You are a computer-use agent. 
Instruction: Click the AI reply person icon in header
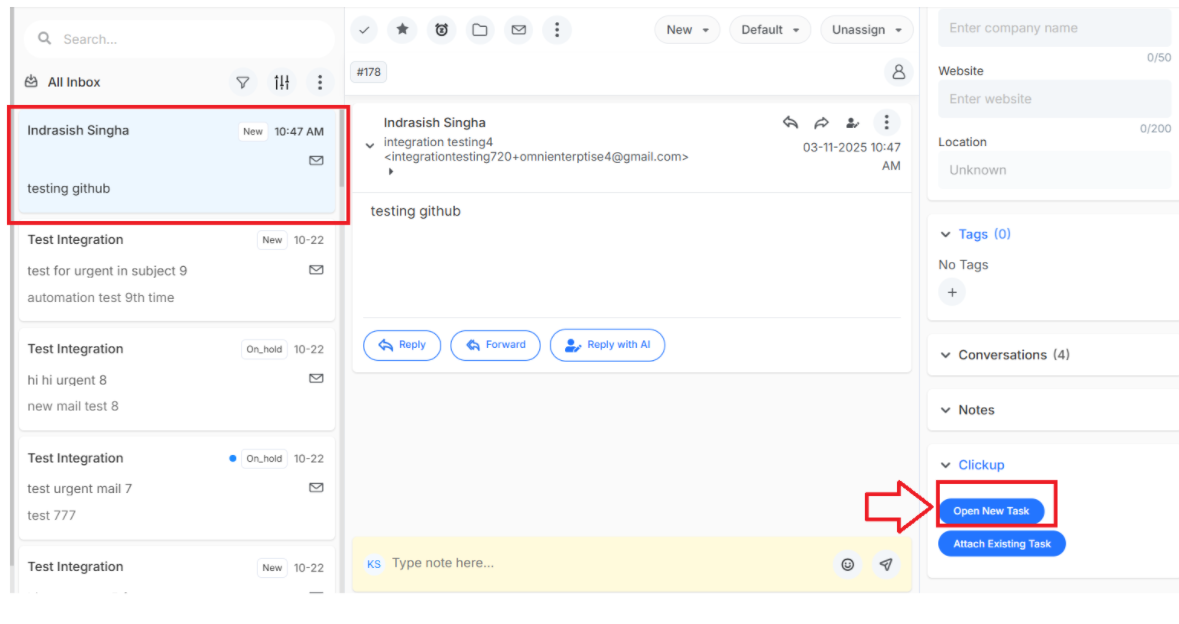click(852, 123)
